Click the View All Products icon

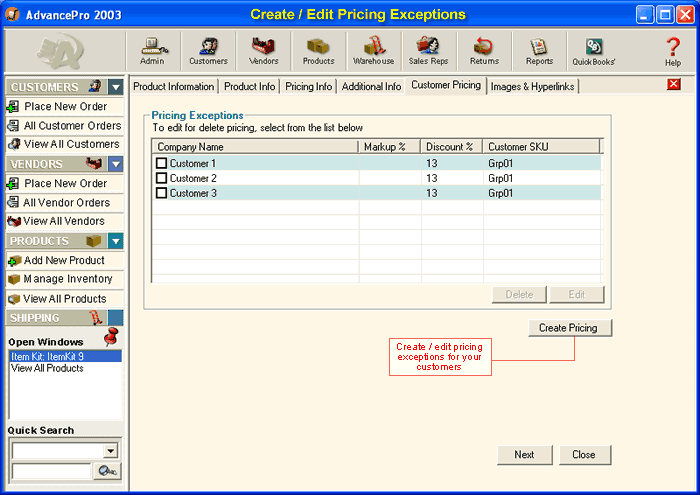click(x=14, y=299)
